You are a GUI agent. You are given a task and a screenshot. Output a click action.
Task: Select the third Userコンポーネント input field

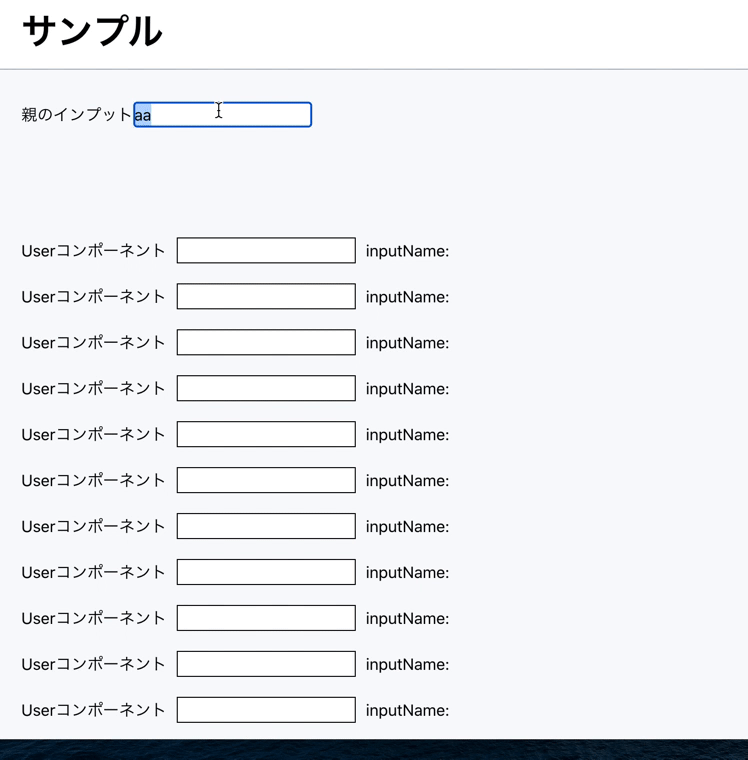click(266, 342)
